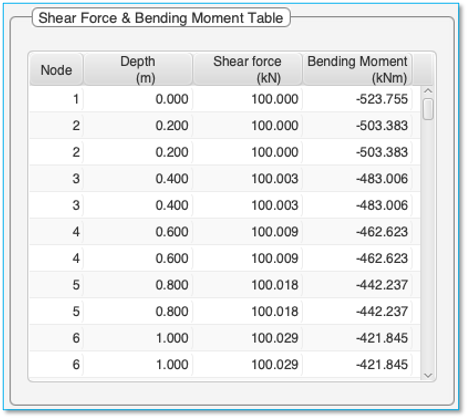The width and height of the screenshot is (468, 418).
Task: Click the scrollbar down arrow
Action: (428, 375)
